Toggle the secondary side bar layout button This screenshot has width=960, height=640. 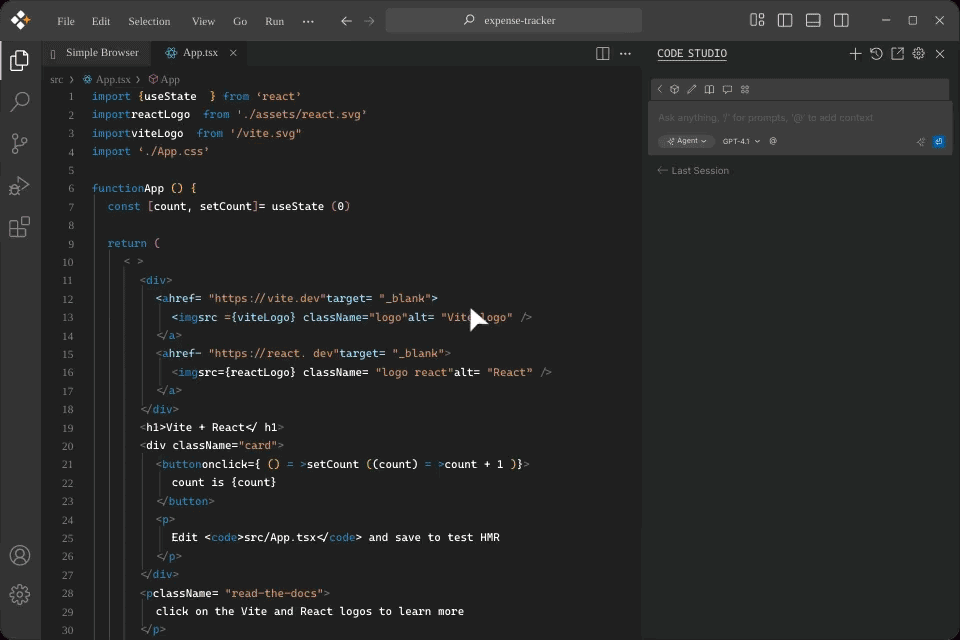[x=841, y=20]
